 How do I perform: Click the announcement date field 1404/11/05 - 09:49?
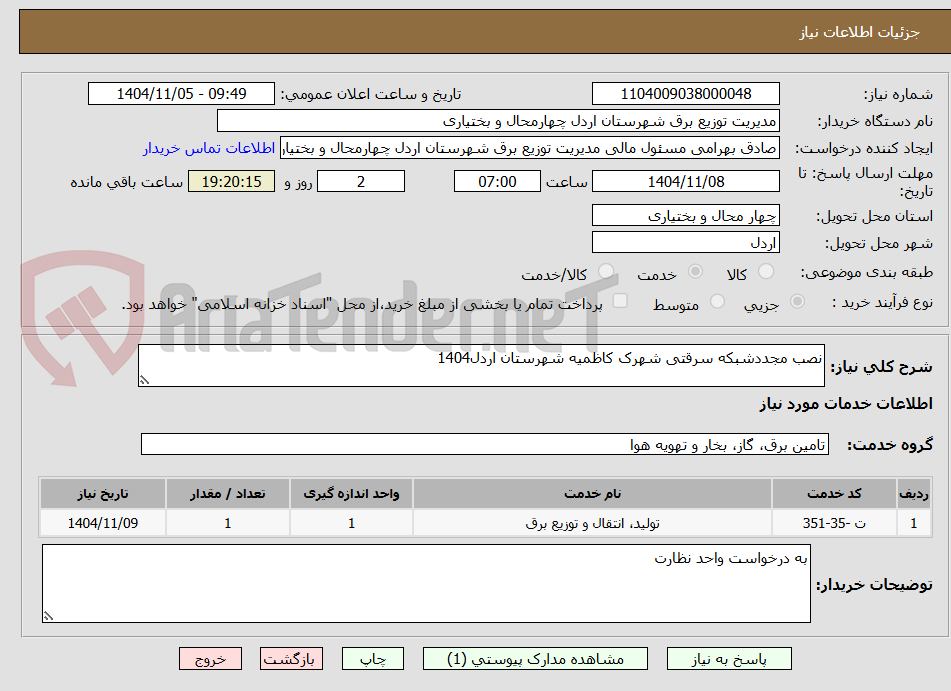tap(181, 94)
